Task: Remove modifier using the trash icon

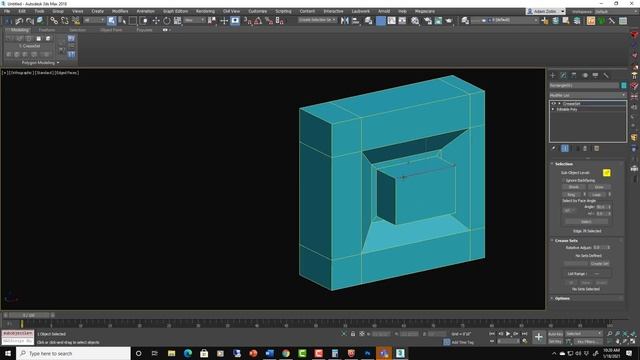Action: coord(585,149)
